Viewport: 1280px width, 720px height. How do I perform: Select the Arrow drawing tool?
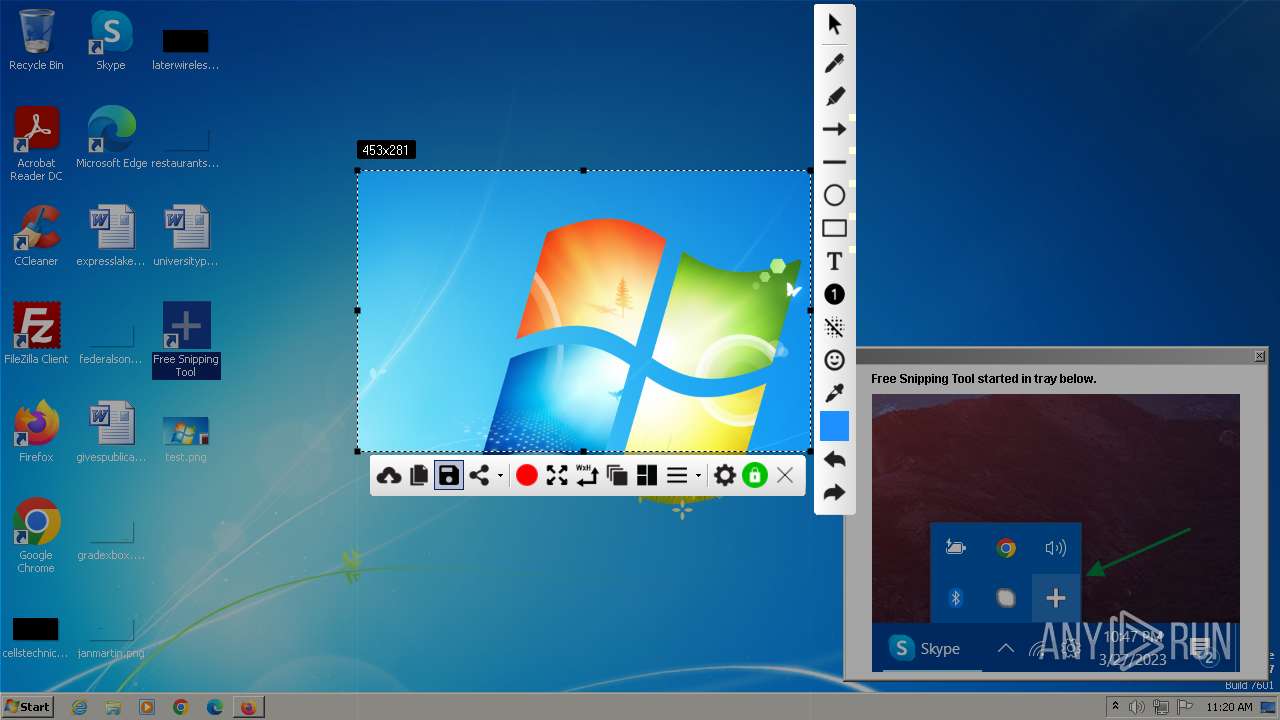pos(834,129)
